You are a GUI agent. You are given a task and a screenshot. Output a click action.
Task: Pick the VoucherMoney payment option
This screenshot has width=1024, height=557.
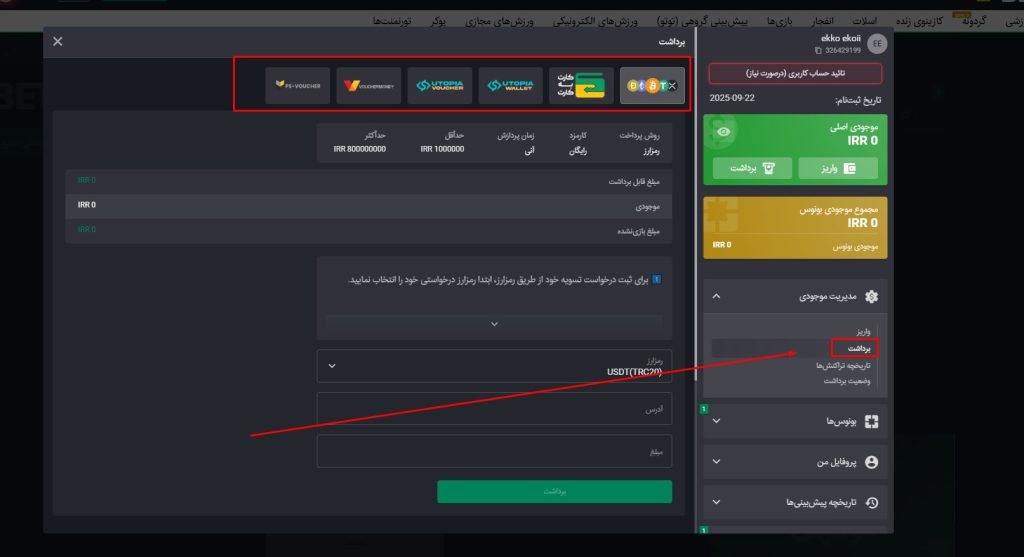[x=369, y=86]
